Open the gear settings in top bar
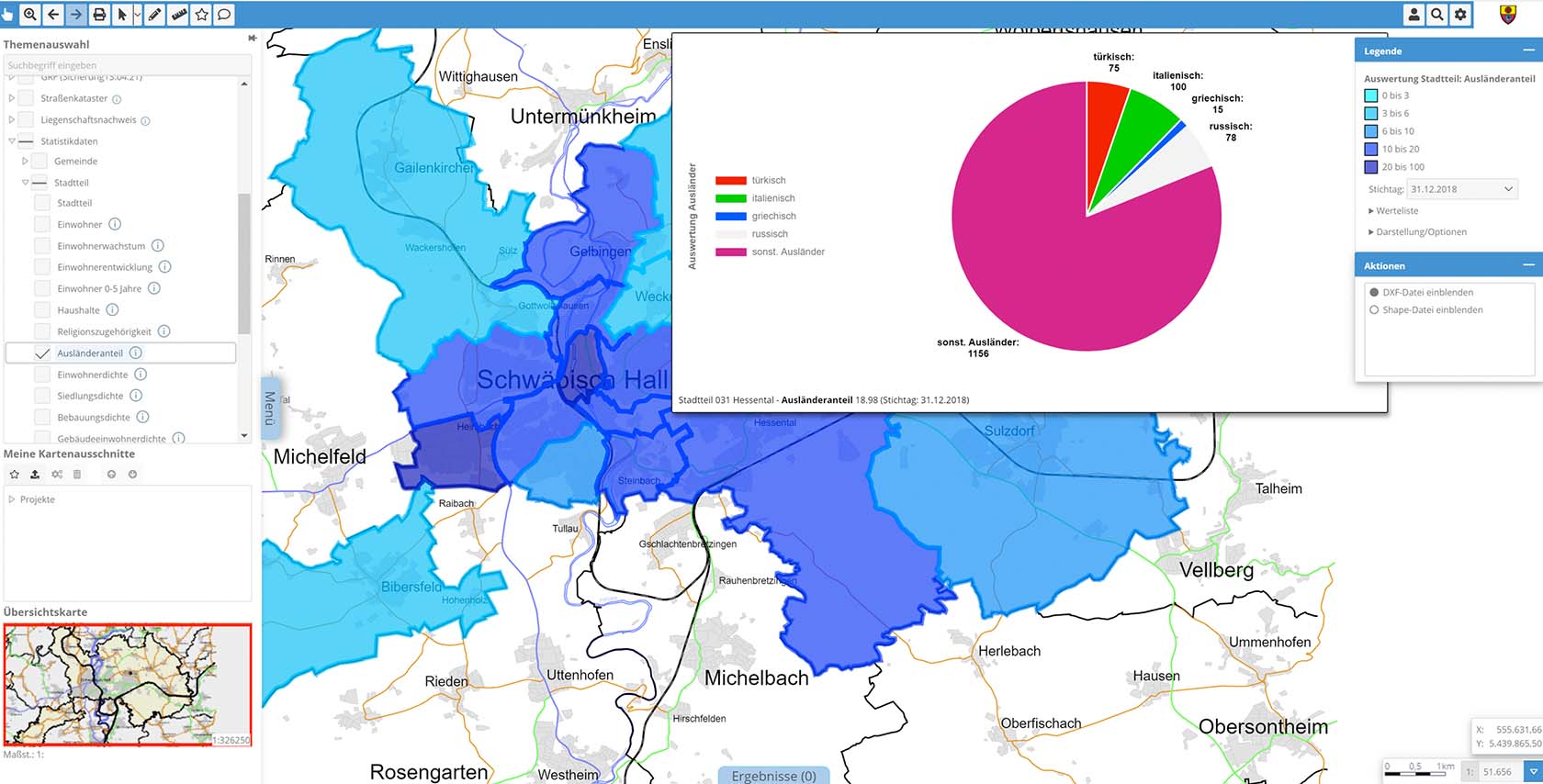1543x784 pixels. point(1460,14)
